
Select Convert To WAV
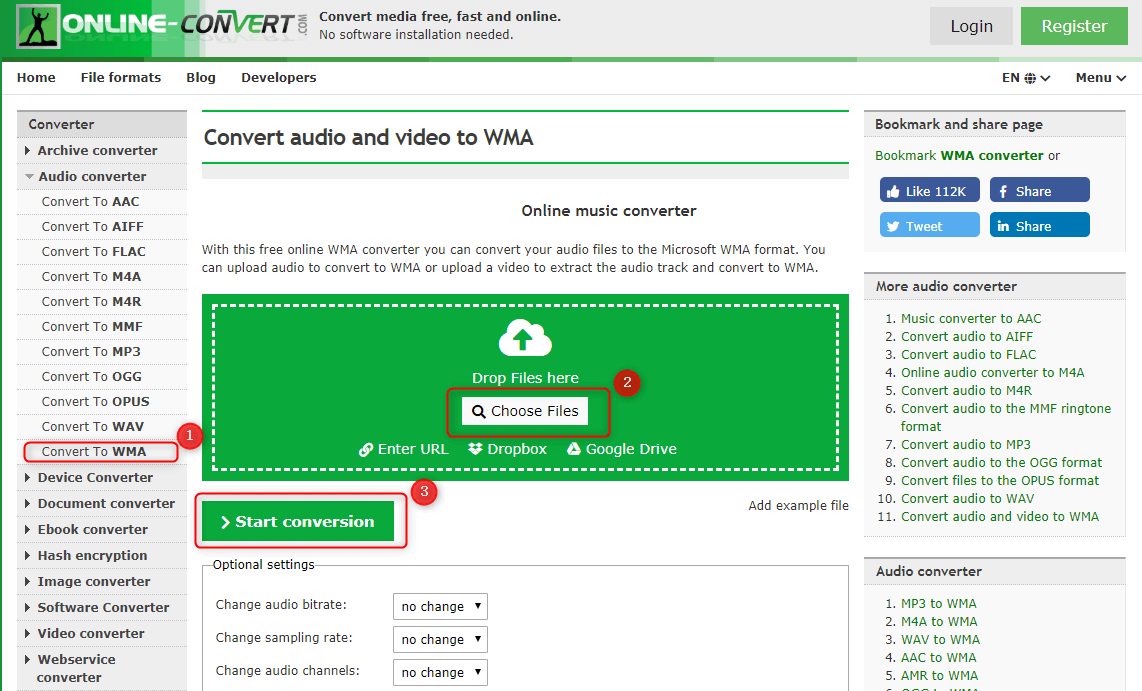click(x=92, y=427)
